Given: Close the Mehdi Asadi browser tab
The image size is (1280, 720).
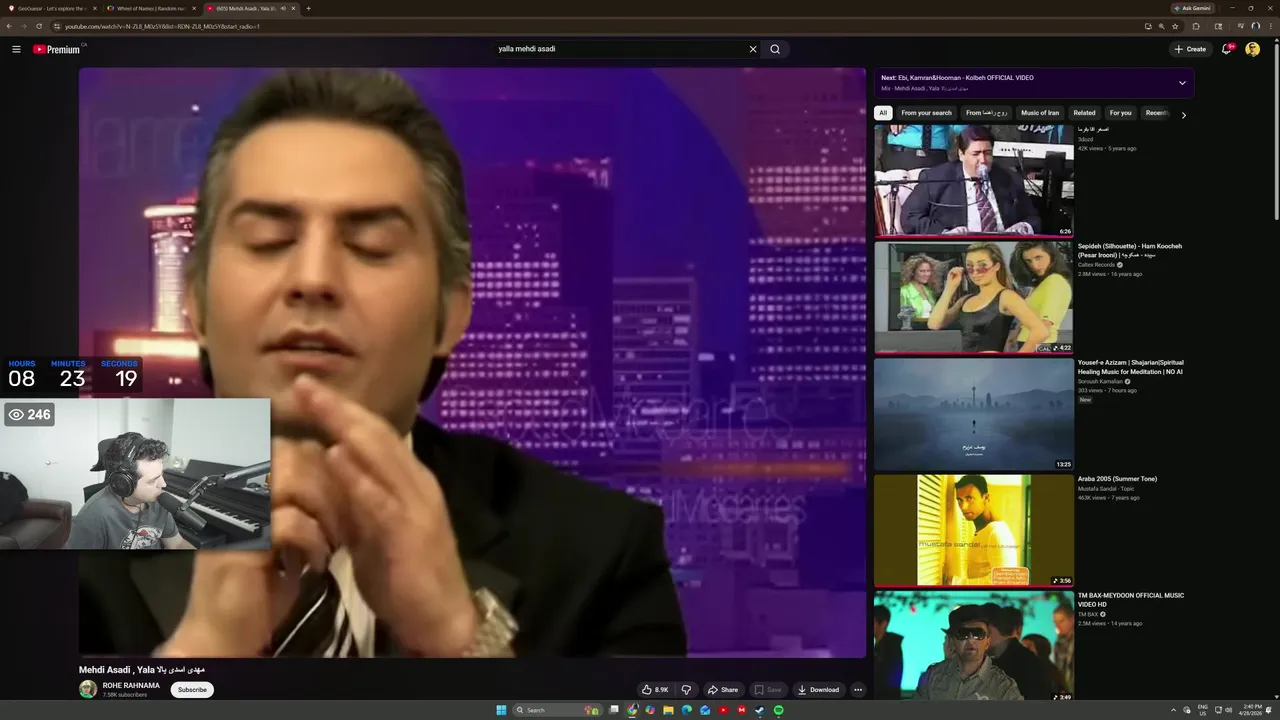Looking at the screenshot, I should (x=293, y=8).
